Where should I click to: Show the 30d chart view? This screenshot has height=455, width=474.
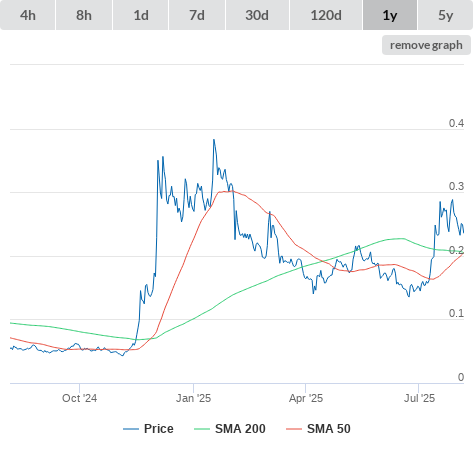pyautogui.click(x=257, y=15)
